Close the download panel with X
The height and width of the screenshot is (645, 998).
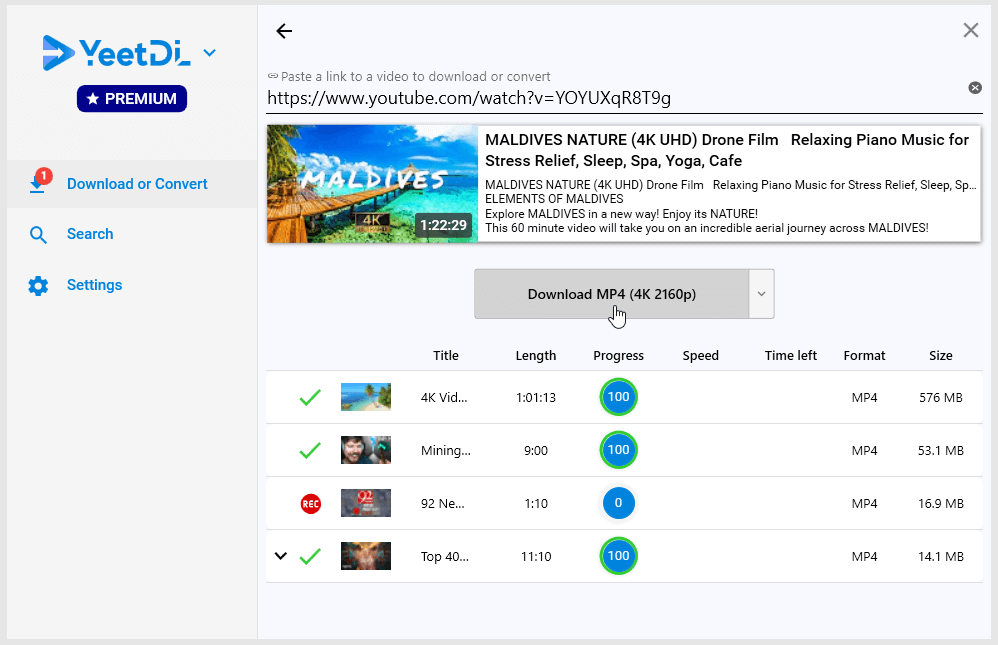point(971,30)
